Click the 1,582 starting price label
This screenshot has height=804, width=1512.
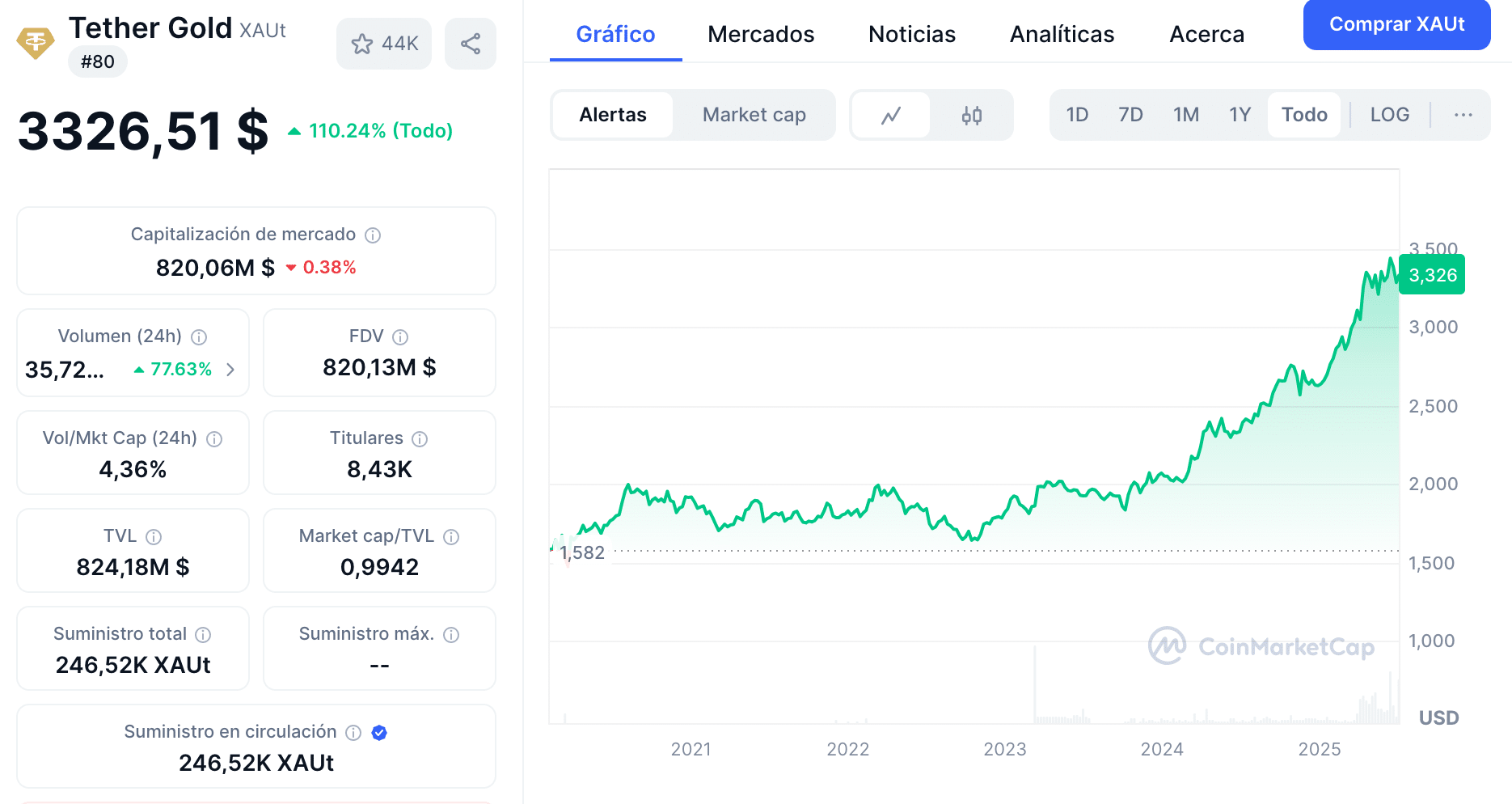click(582, 552)
